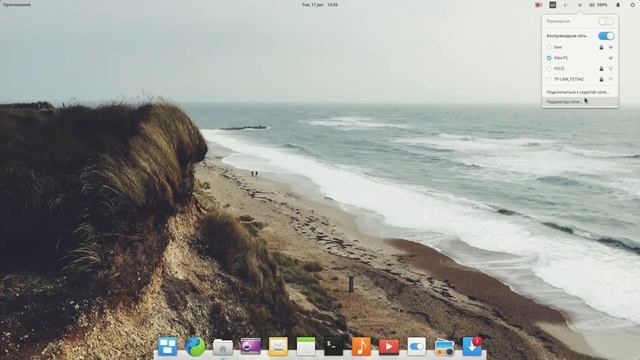Viewport: 640px width, 360px height.
Task: Launch the Terminal from the dock
Action: coord(333,346)
